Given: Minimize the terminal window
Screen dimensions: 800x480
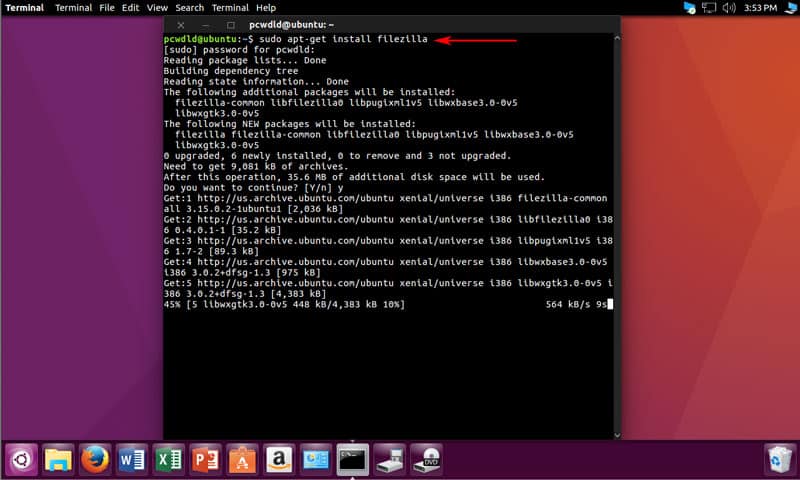Looking at the screenshot, I should point(205,25).
